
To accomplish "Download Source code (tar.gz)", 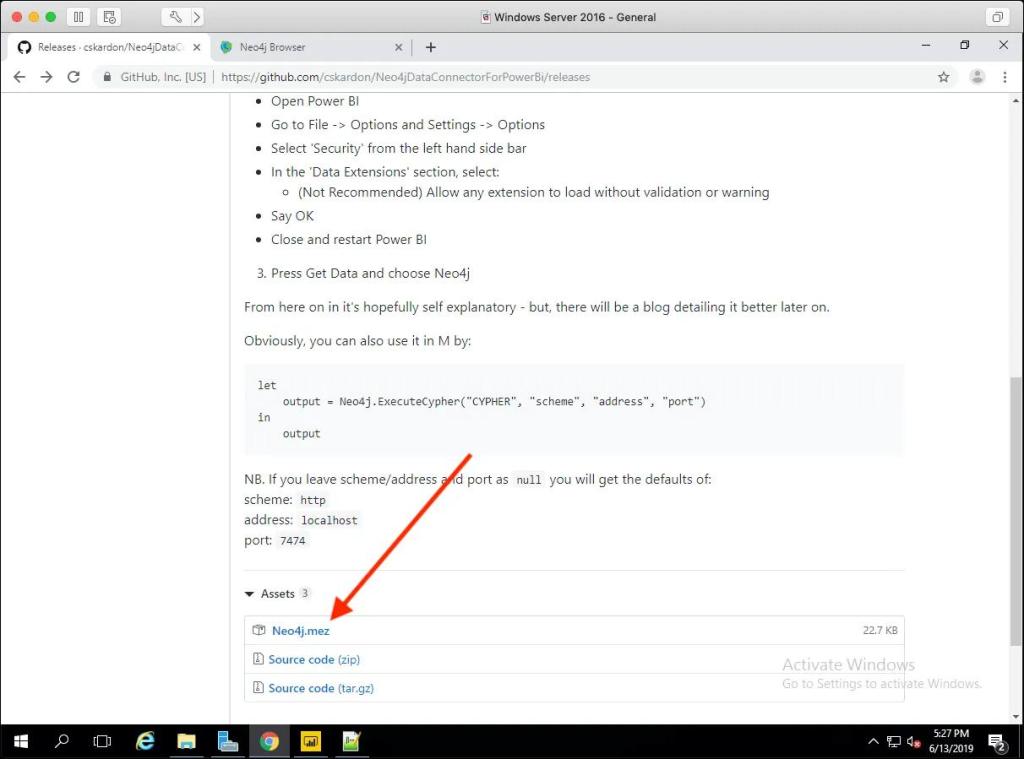I will tap(321, 688).
